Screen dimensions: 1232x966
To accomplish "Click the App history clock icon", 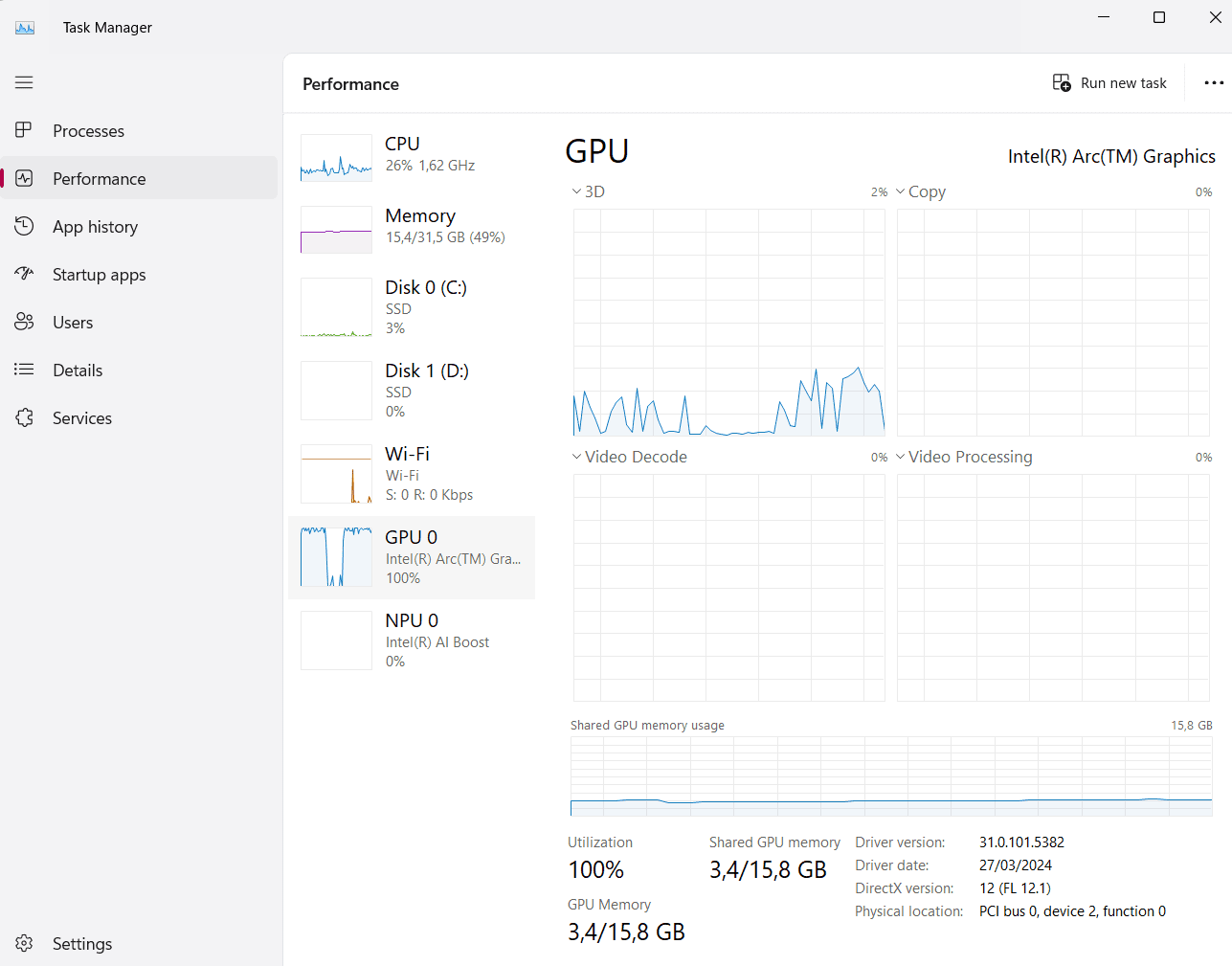I will pyautogui.click(x=24, y=226).
